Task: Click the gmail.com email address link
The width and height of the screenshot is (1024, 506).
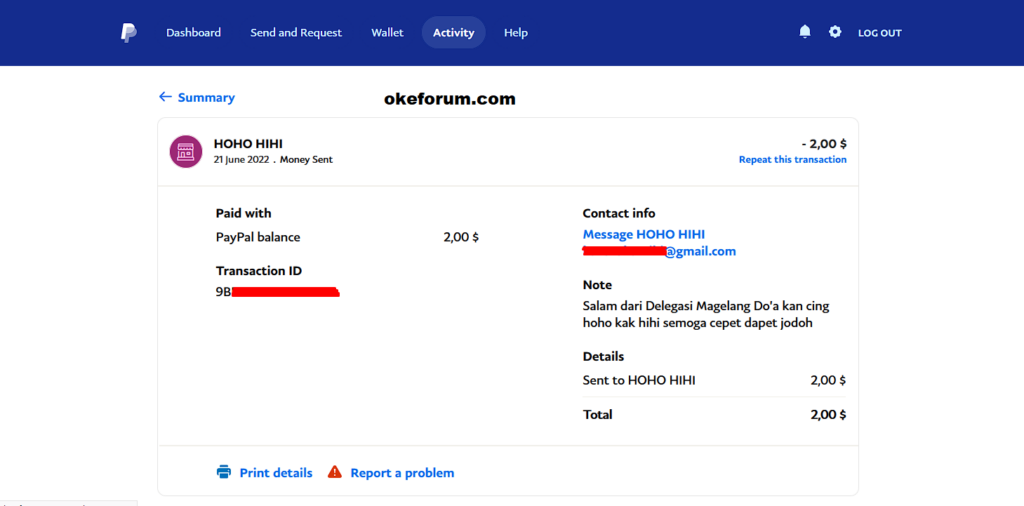Action: (660, 251)
